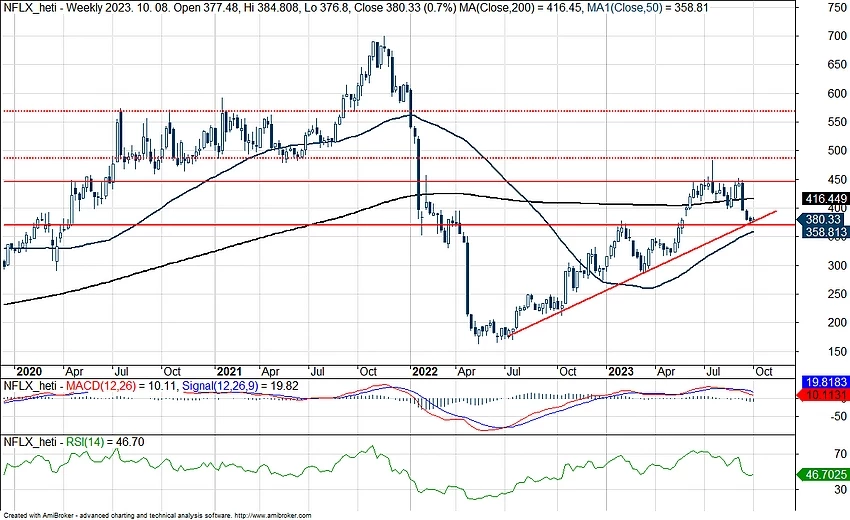Click the green 46.7025 RSI value tag
This screenshot has width=850, height=520.
click(x=822, y=474)
